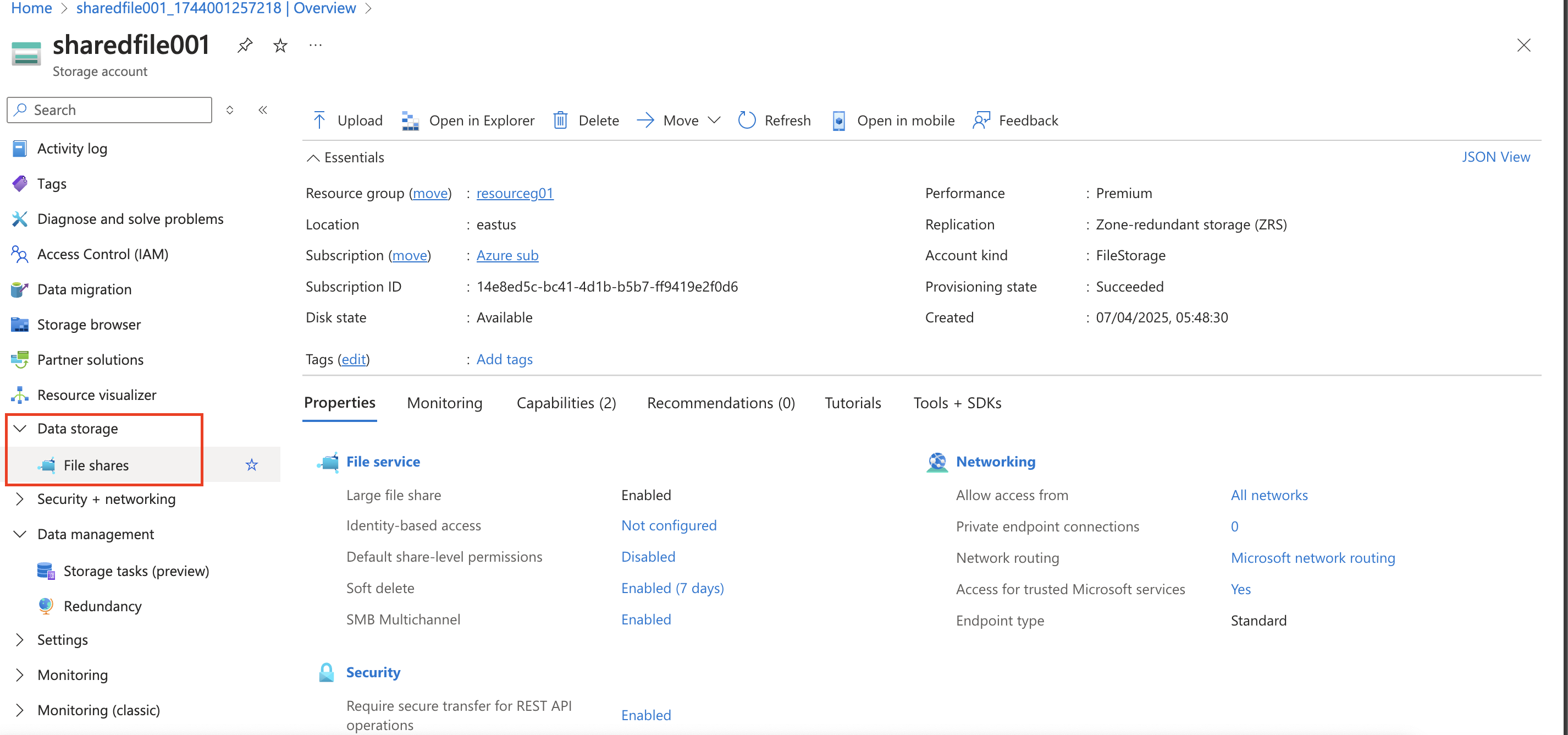Switch to the Monitoring tab

[444, 403]
